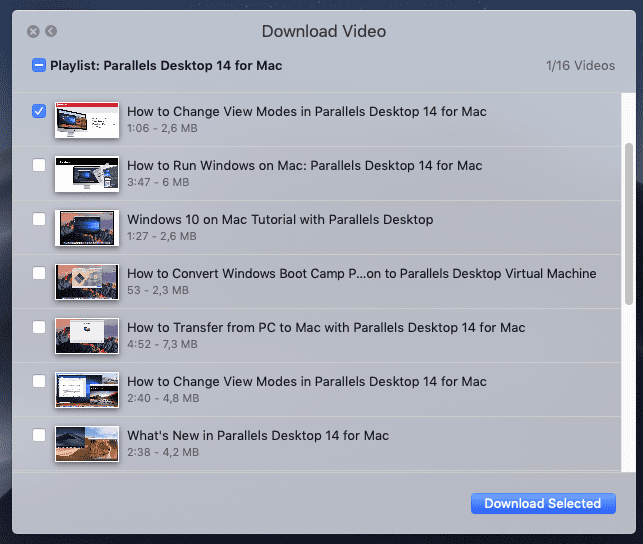The width and height of the screenshot is (643, 544).
Task: Click thumbnail of 2:40 Change View Modes video
Action: coord(87,390)
